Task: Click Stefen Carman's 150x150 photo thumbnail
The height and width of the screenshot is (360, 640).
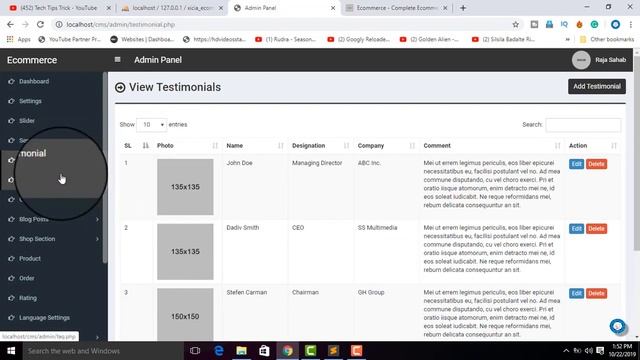Action: click(185, 314)
